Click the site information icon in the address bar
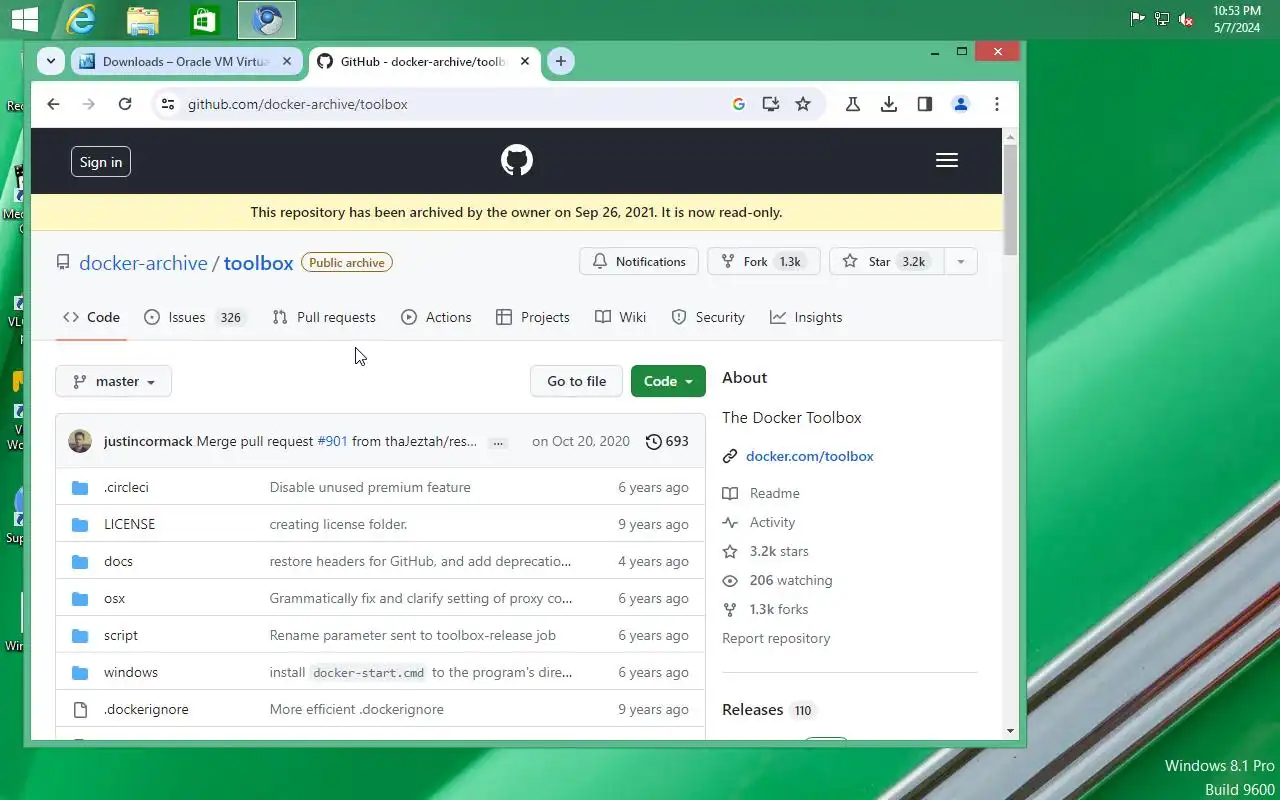Image resolution: width=1280 pixels, height=800 pixels. coord(168,104)
